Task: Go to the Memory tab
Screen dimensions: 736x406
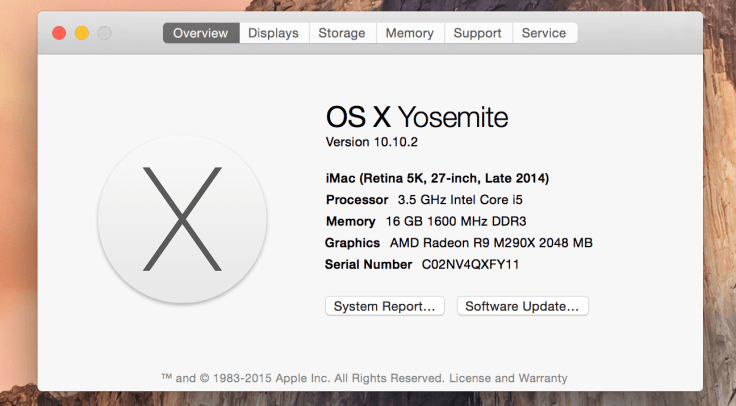Action: [409, 33]
